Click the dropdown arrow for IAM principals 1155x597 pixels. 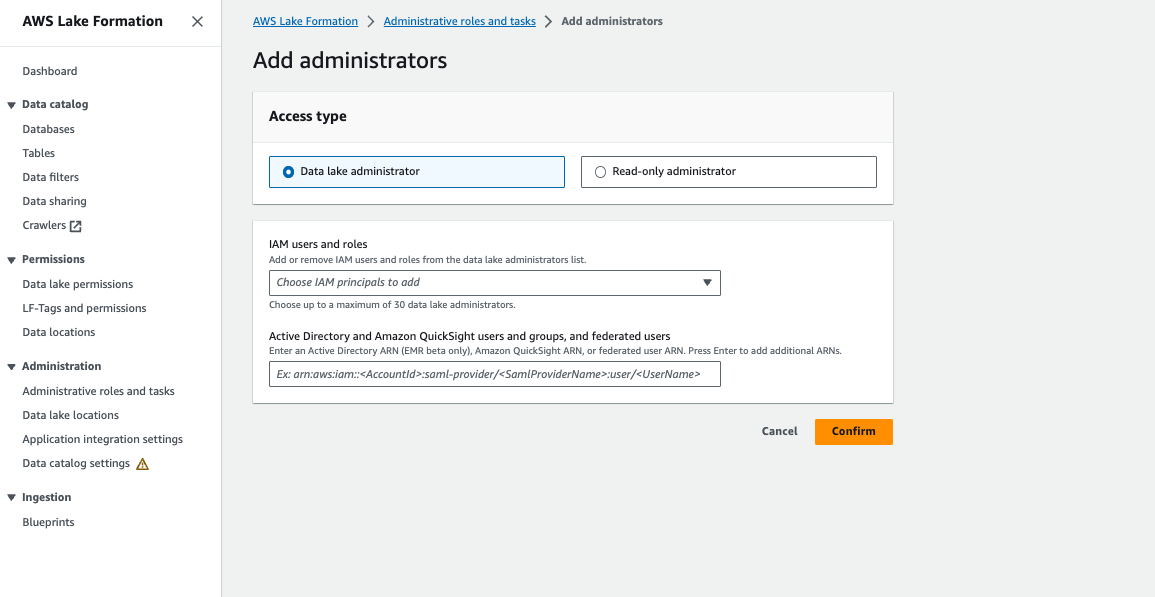click(x=707, y=283)
